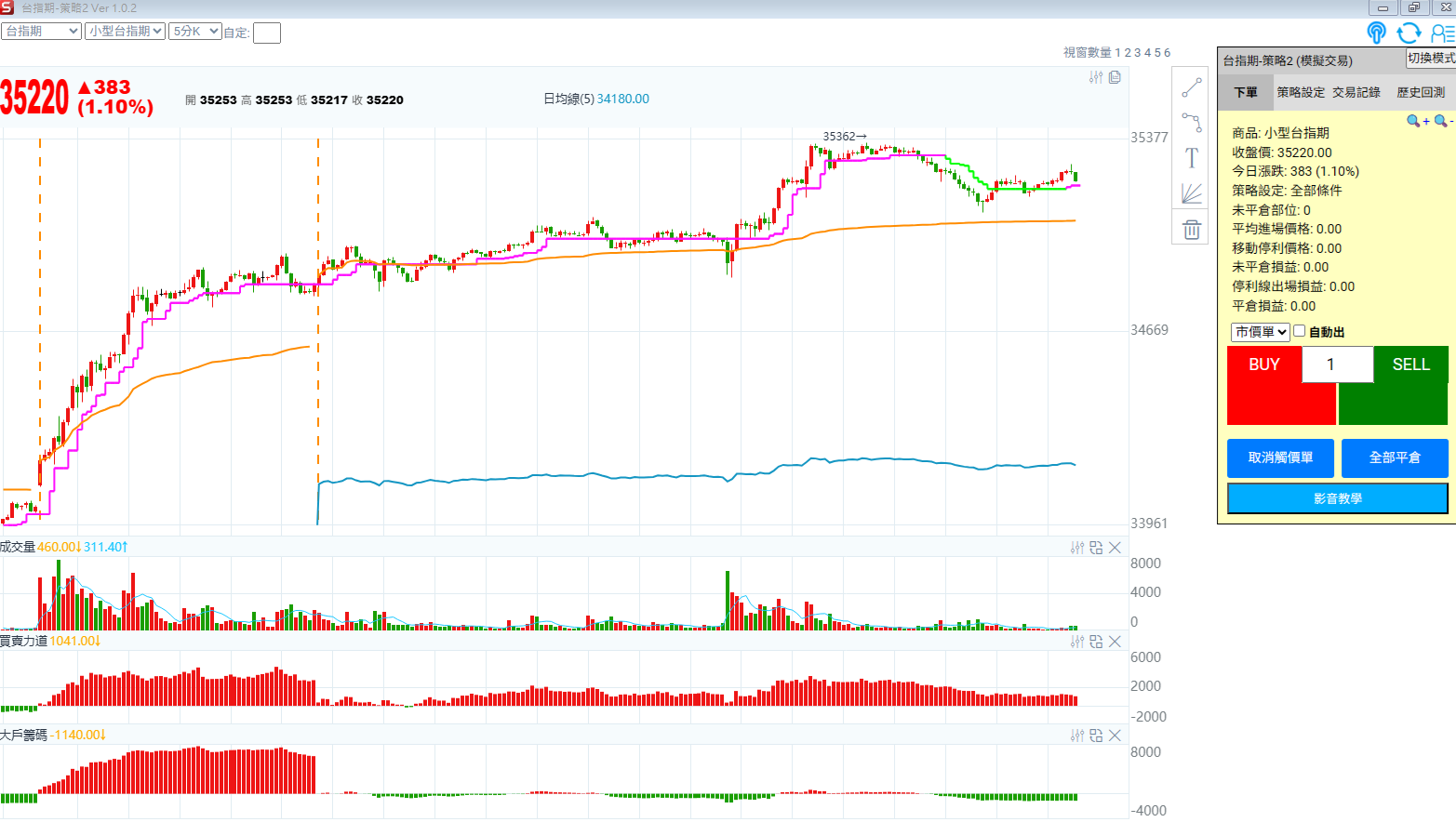This screenshot has height=822, width=1456.
Task: Close the 買賣力道 indicator panel
Action: coord(1115,642)
